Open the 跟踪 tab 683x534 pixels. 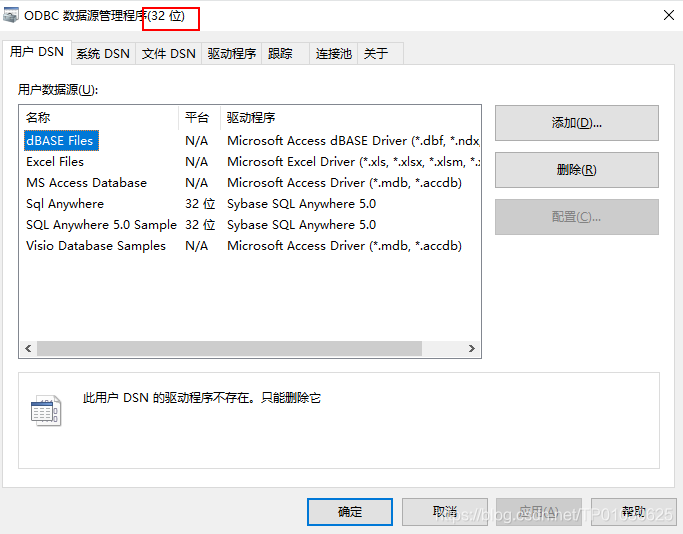[x=285, y=54]
